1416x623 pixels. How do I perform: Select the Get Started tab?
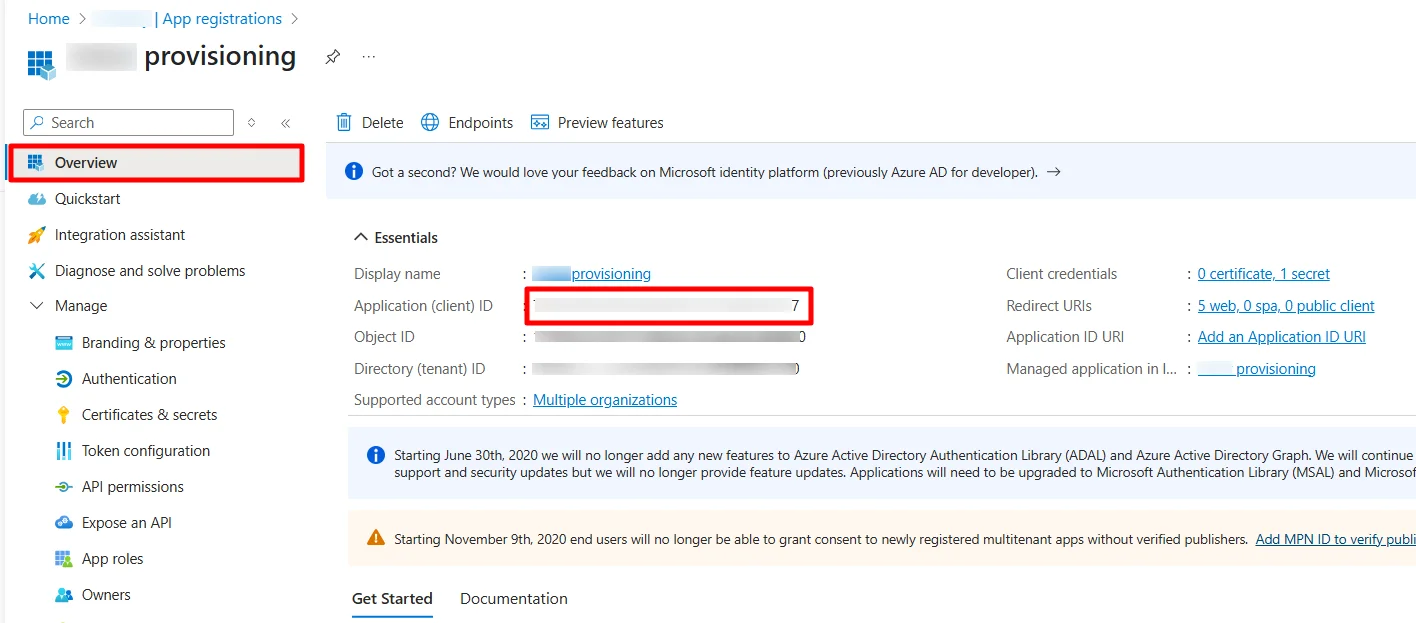pos(392,598)
